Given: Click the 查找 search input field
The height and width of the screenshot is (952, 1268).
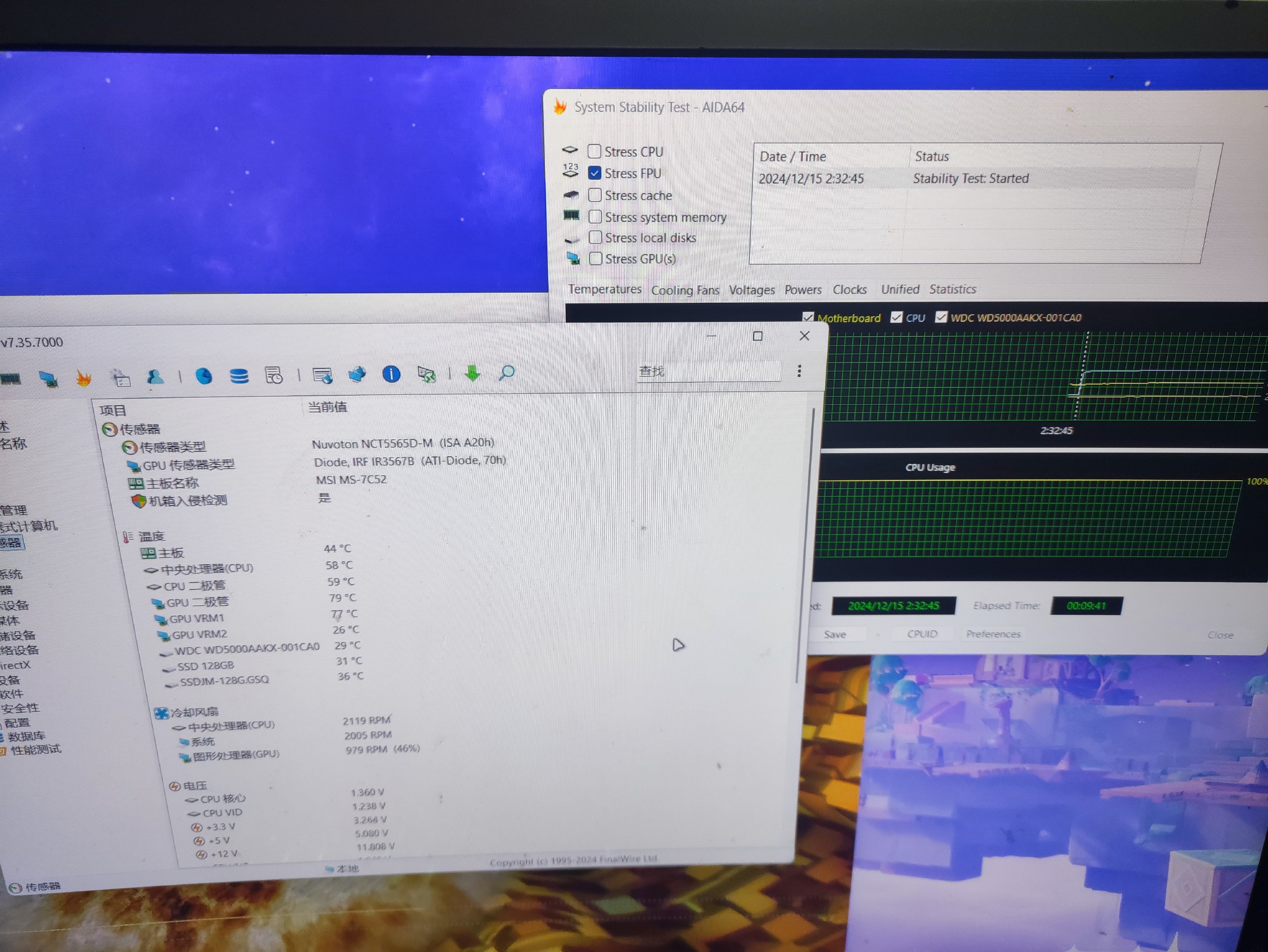Looking at the screenshot, I should click(x=708, y=371).
